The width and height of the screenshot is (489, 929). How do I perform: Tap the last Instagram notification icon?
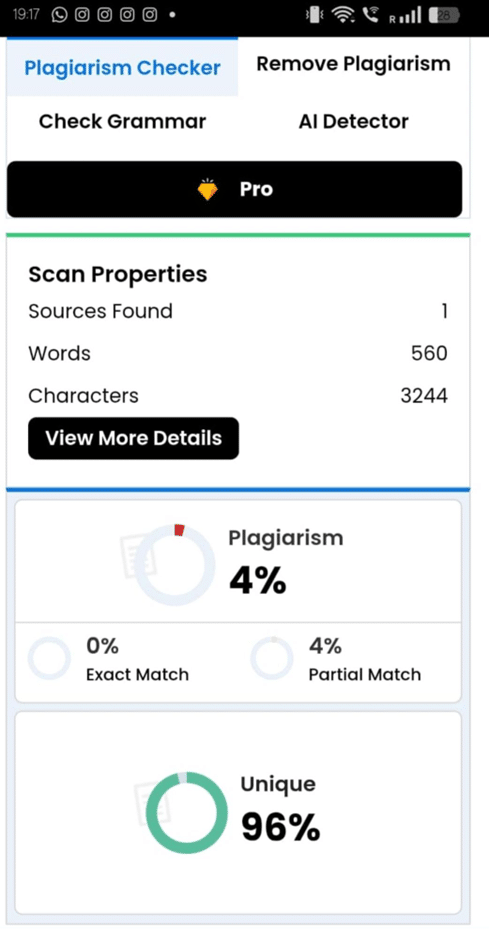[x=150, y=15]
